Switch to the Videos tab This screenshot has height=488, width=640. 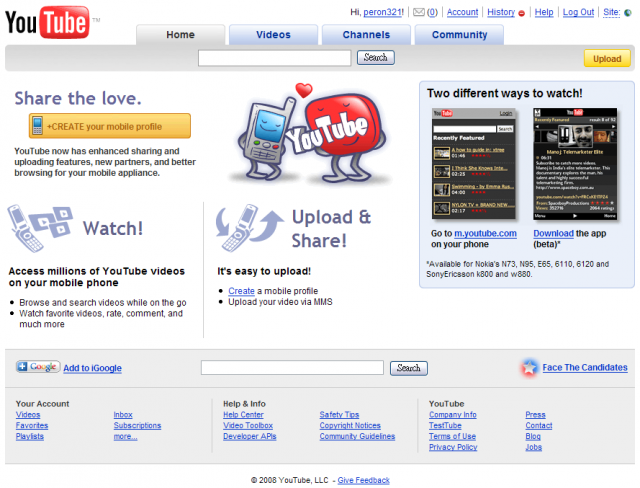(273, 35)
